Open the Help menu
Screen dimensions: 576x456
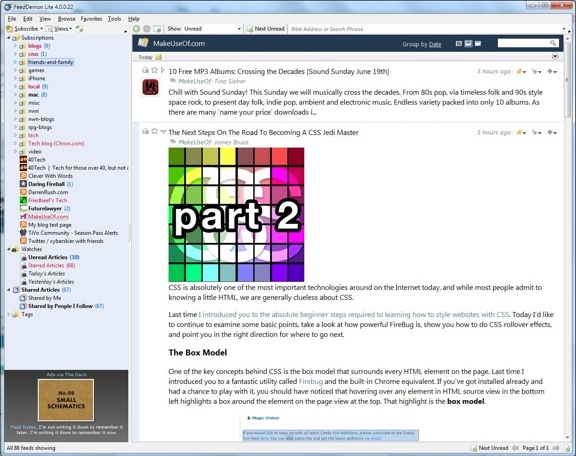(x=134, y=19)
